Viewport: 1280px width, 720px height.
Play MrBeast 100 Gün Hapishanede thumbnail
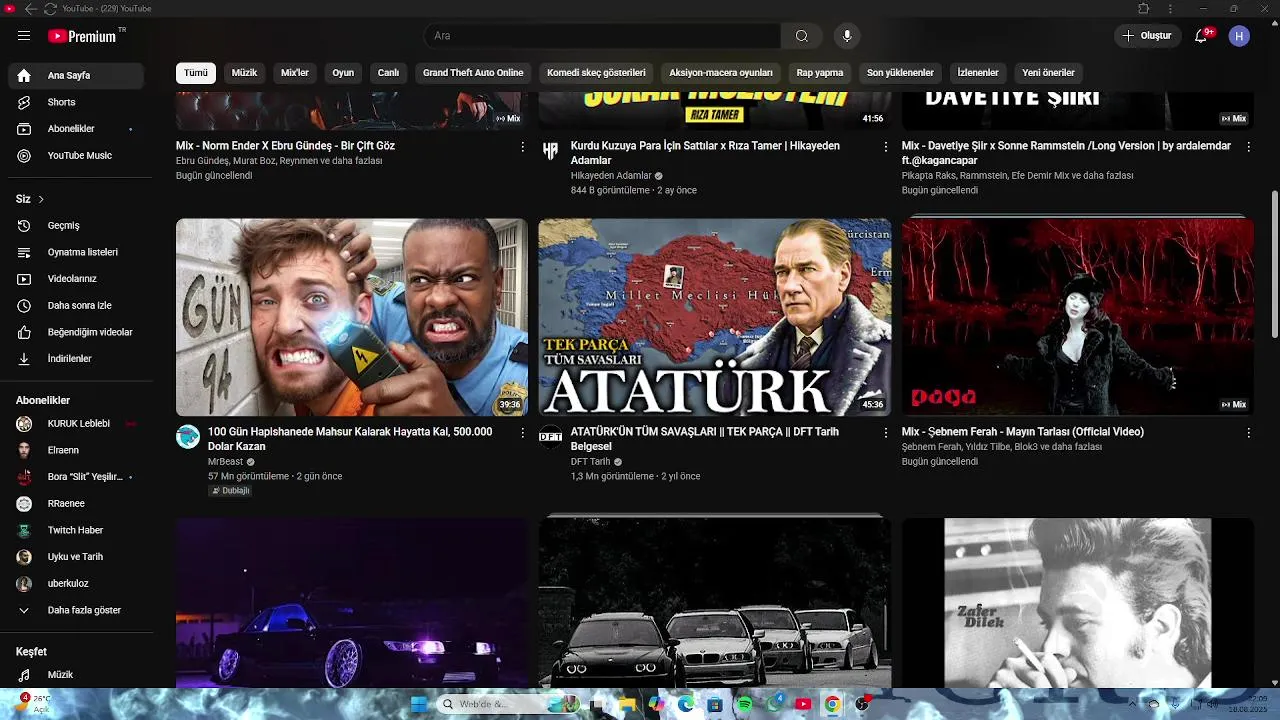tap(352, 317)
